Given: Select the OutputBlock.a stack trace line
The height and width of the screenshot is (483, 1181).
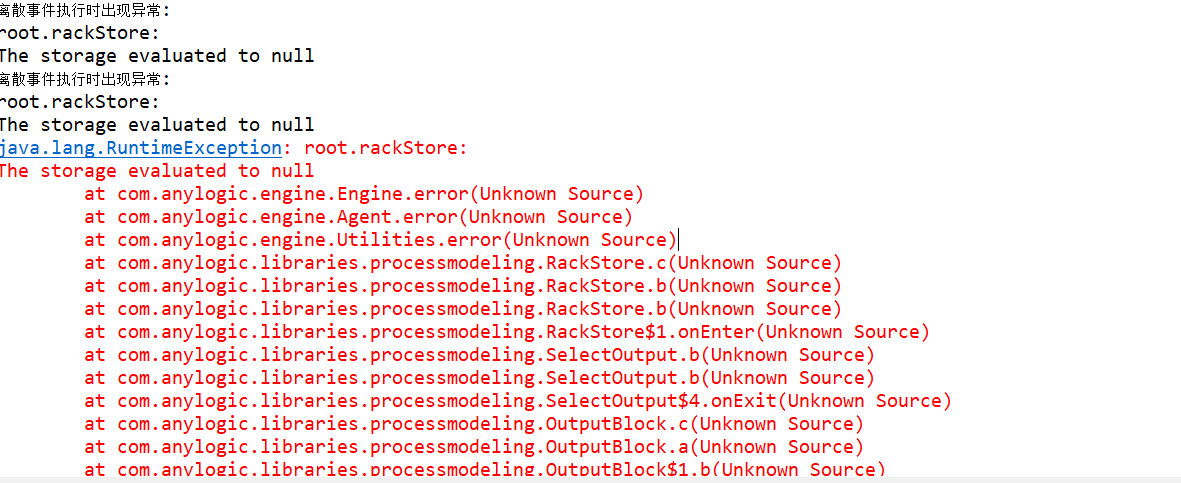Looking at the screenshot, I should pos(474,447).
